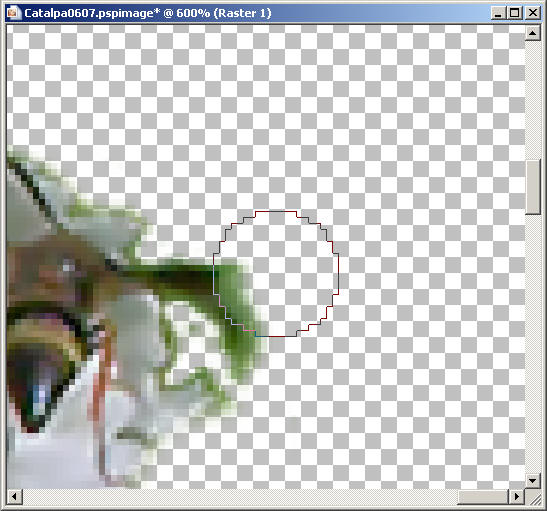547x511 pixels.
Task: Click the horizontal scrollbar right arrow
Action: click(x=517, y=496)
